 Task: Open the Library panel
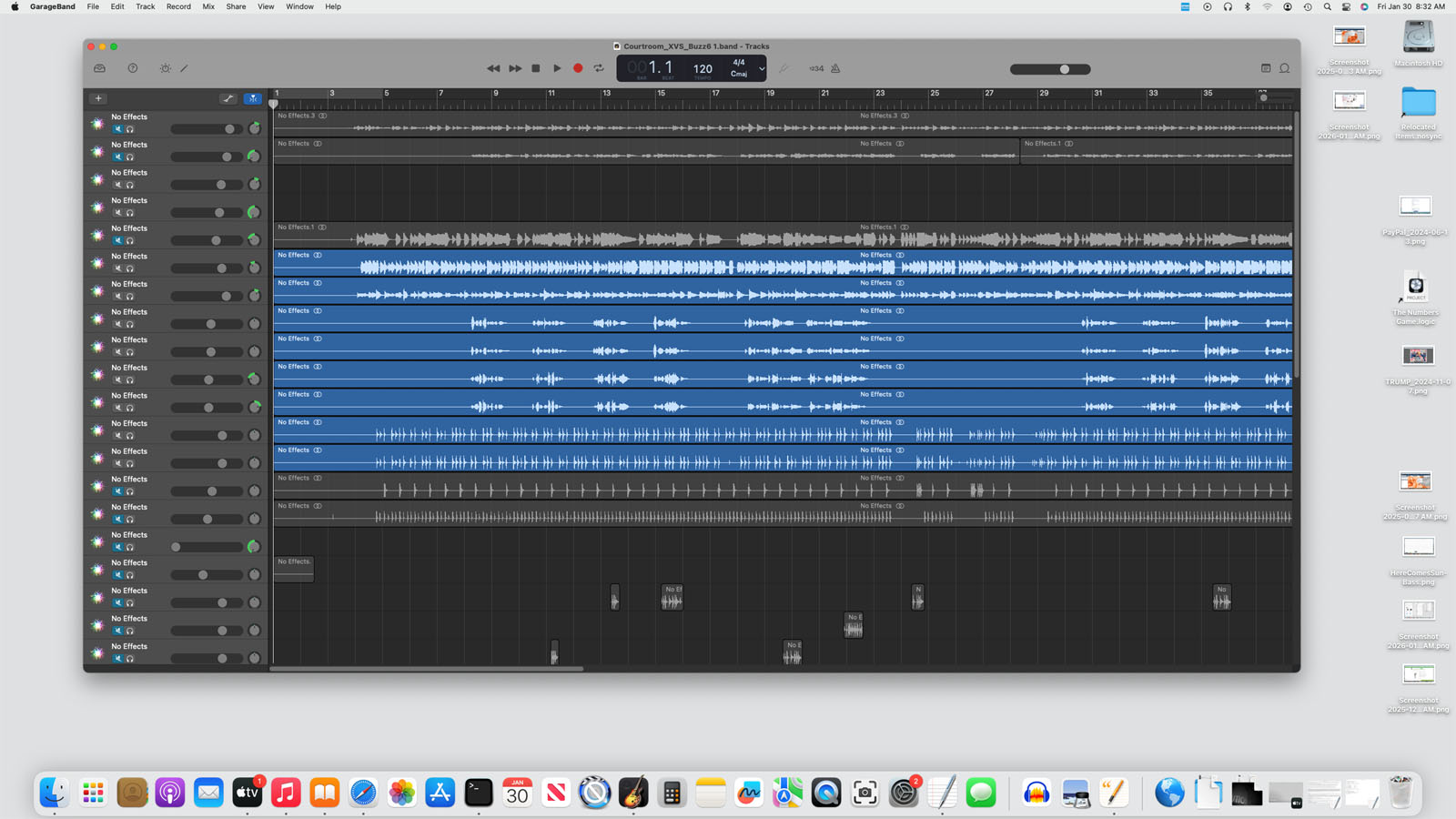click(100, 68)
